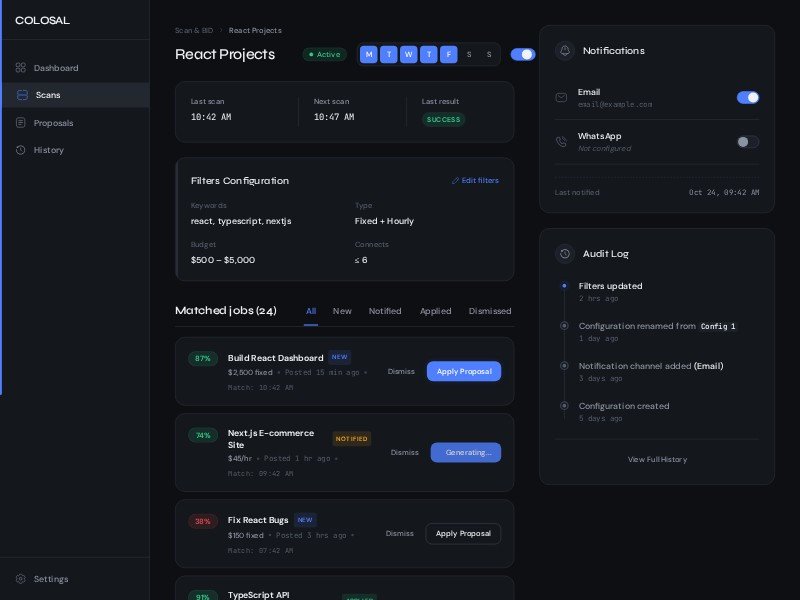
Task: Apply Proposal for Build React Dashboard
Action: click(x=463, y=371)
